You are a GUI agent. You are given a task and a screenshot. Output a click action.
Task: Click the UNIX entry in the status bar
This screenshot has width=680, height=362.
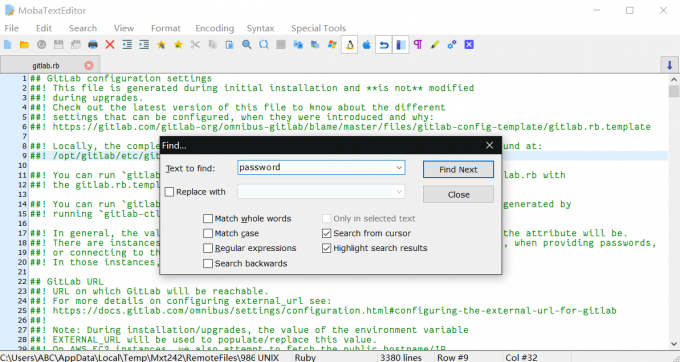click(x=268, y=358)
